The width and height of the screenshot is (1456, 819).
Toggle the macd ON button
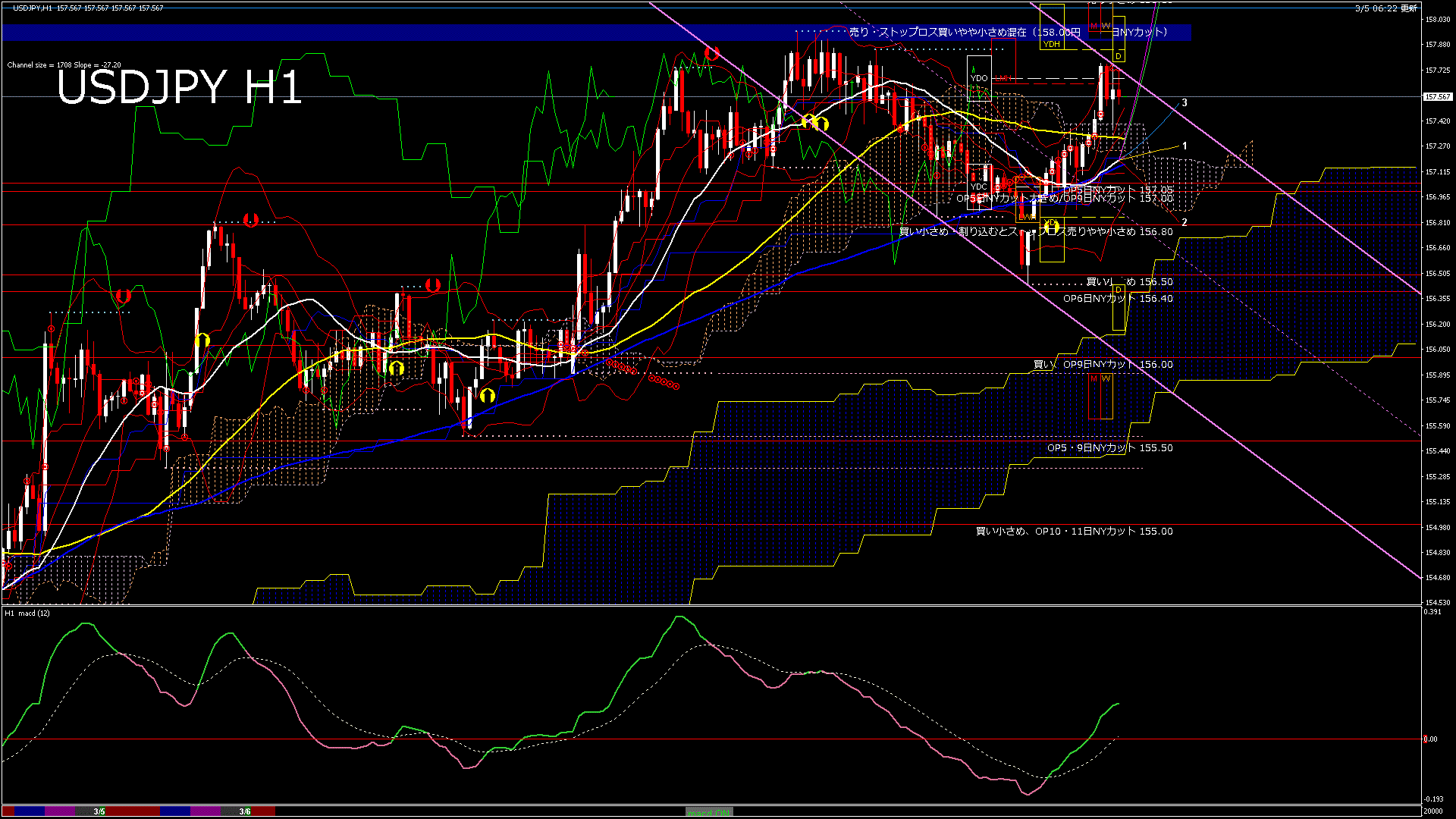point(709,812)
